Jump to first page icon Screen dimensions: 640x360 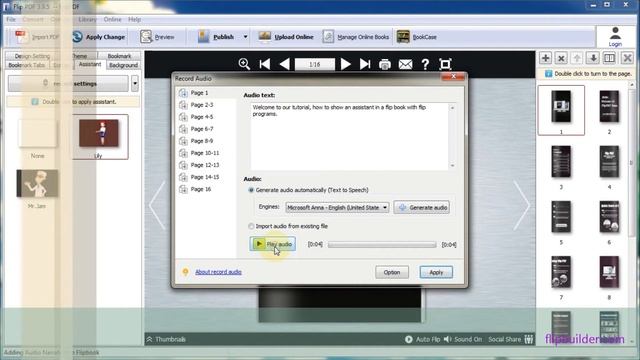pyautogui.click(x=264, y=64)
